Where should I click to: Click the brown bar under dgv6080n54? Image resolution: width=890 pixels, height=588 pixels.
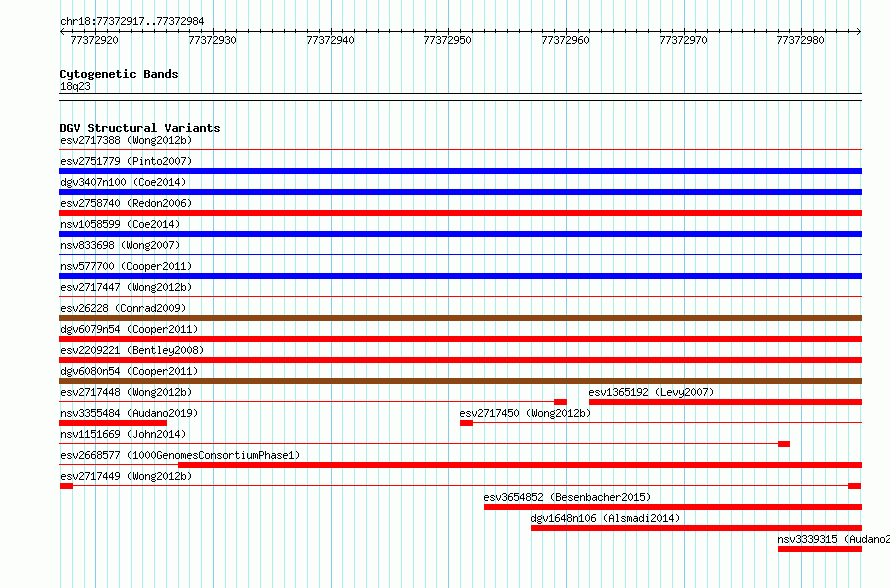[460, 381]
